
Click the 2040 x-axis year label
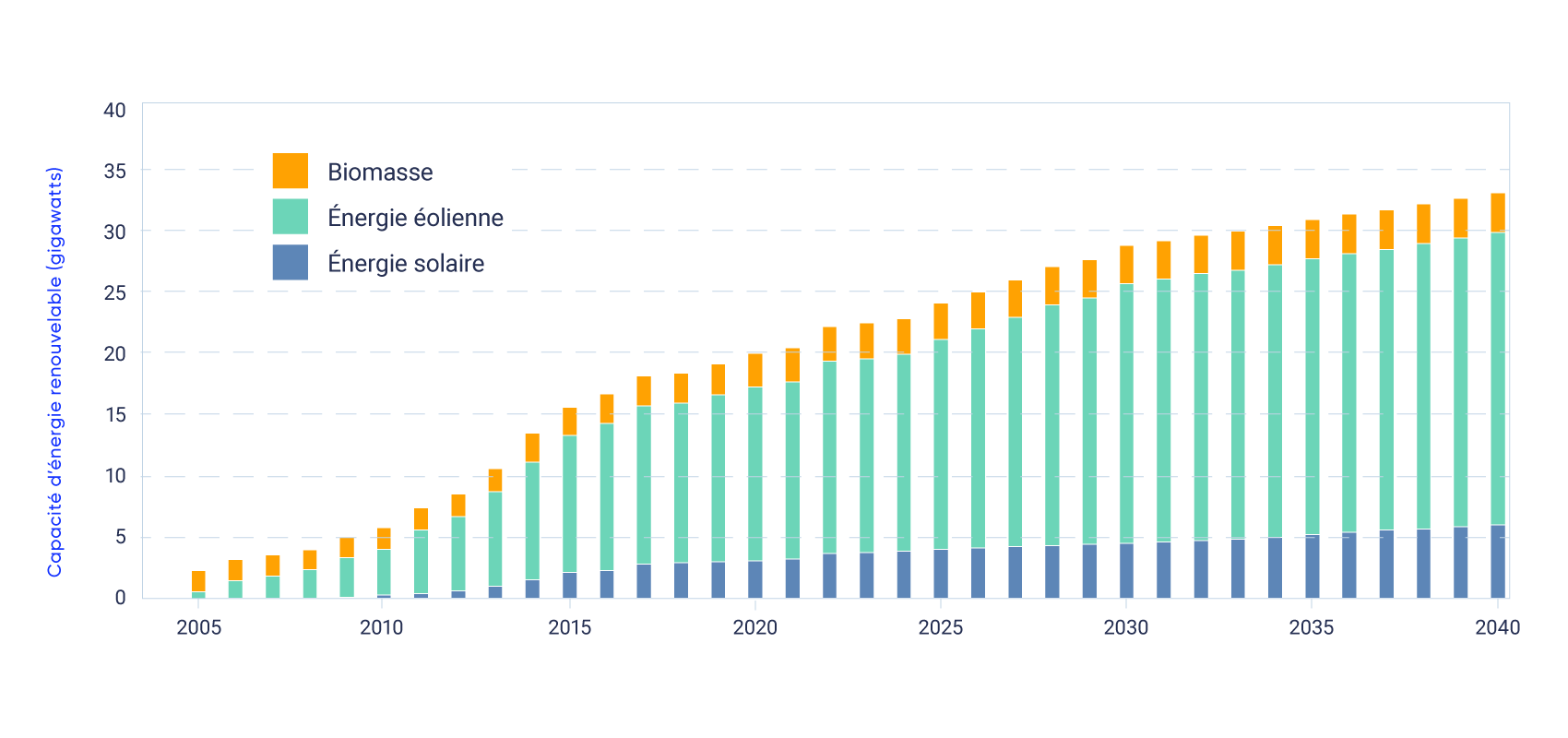1497,627
